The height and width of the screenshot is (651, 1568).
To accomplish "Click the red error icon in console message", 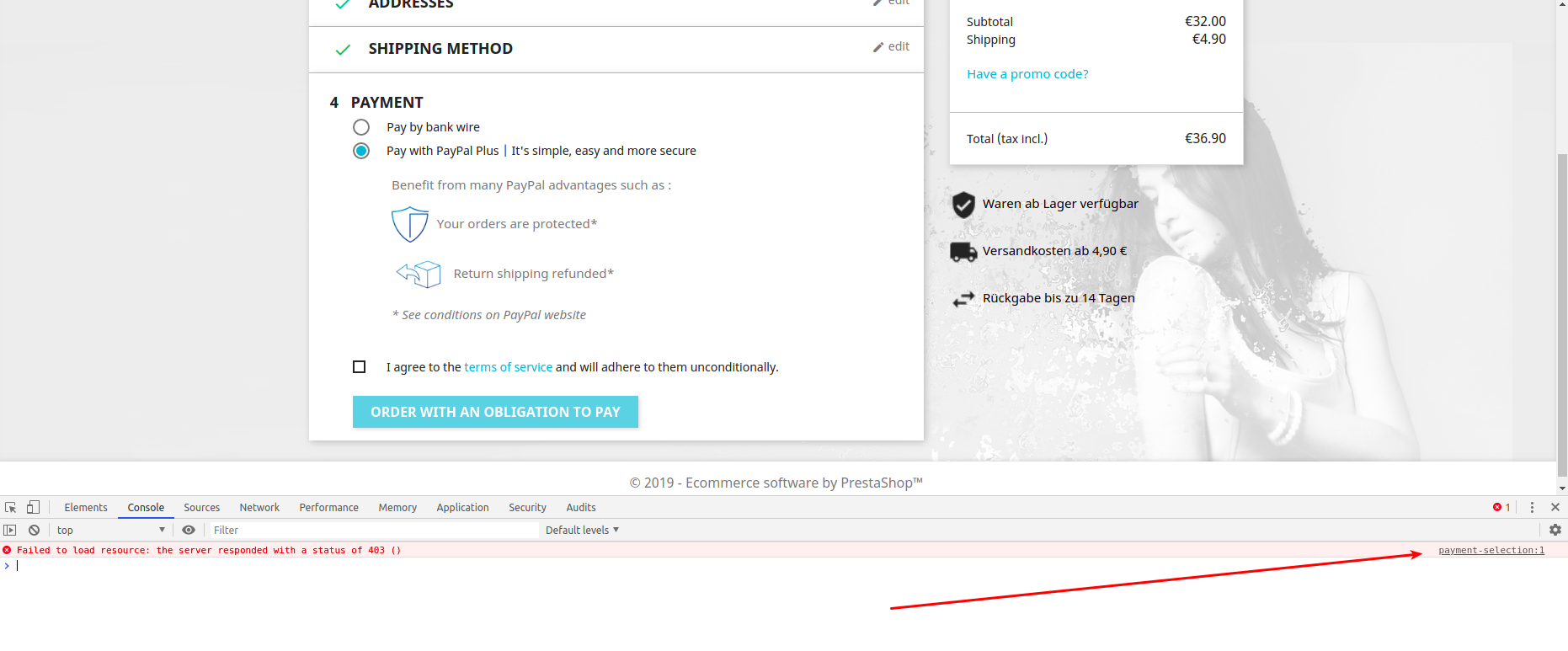I will (x=7, y=550).
